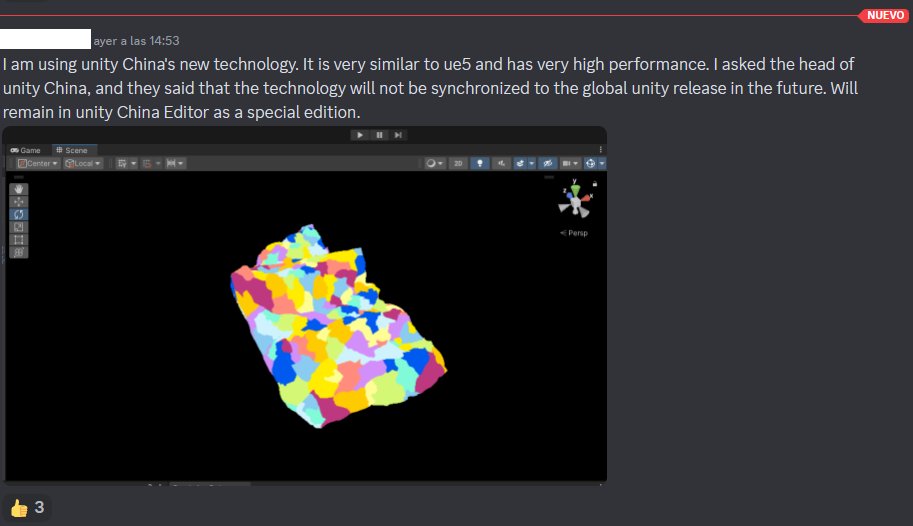Toggle Persp projection label
The width and height of the screenshot is (913, 526).
(574, 233)
